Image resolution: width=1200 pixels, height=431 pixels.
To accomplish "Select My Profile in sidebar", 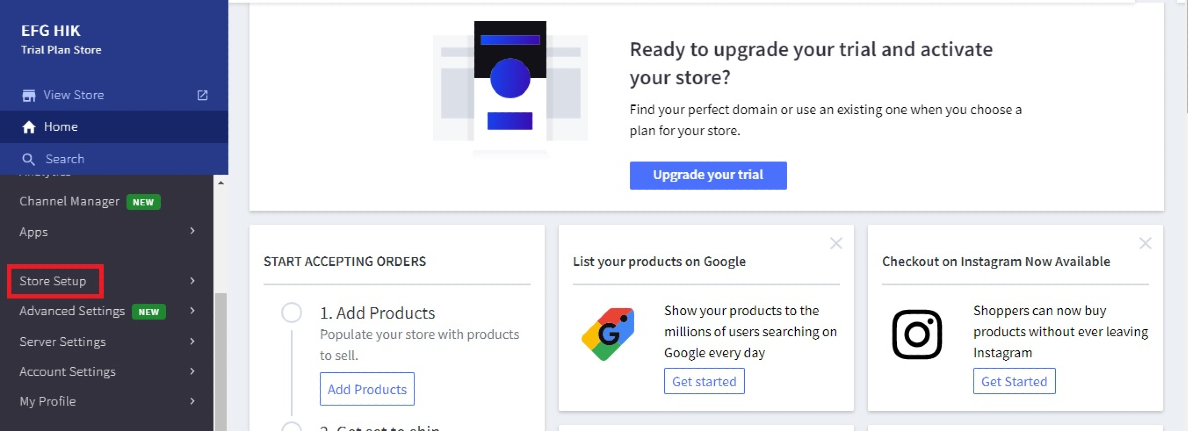I will point(48,402).
